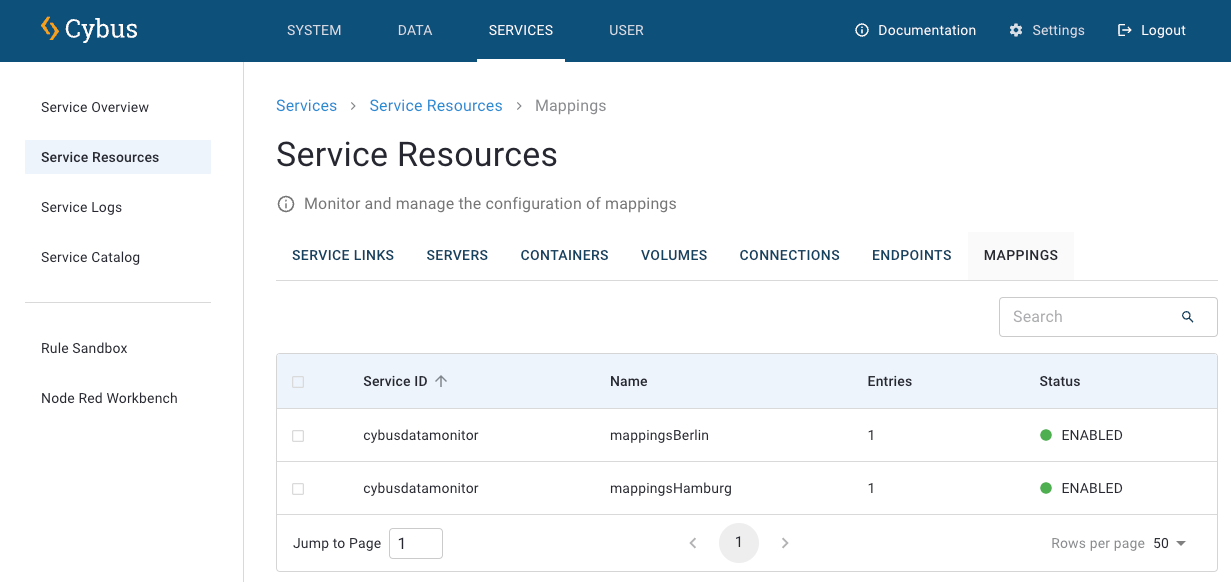Click the Services breadcrumb link

306,106
